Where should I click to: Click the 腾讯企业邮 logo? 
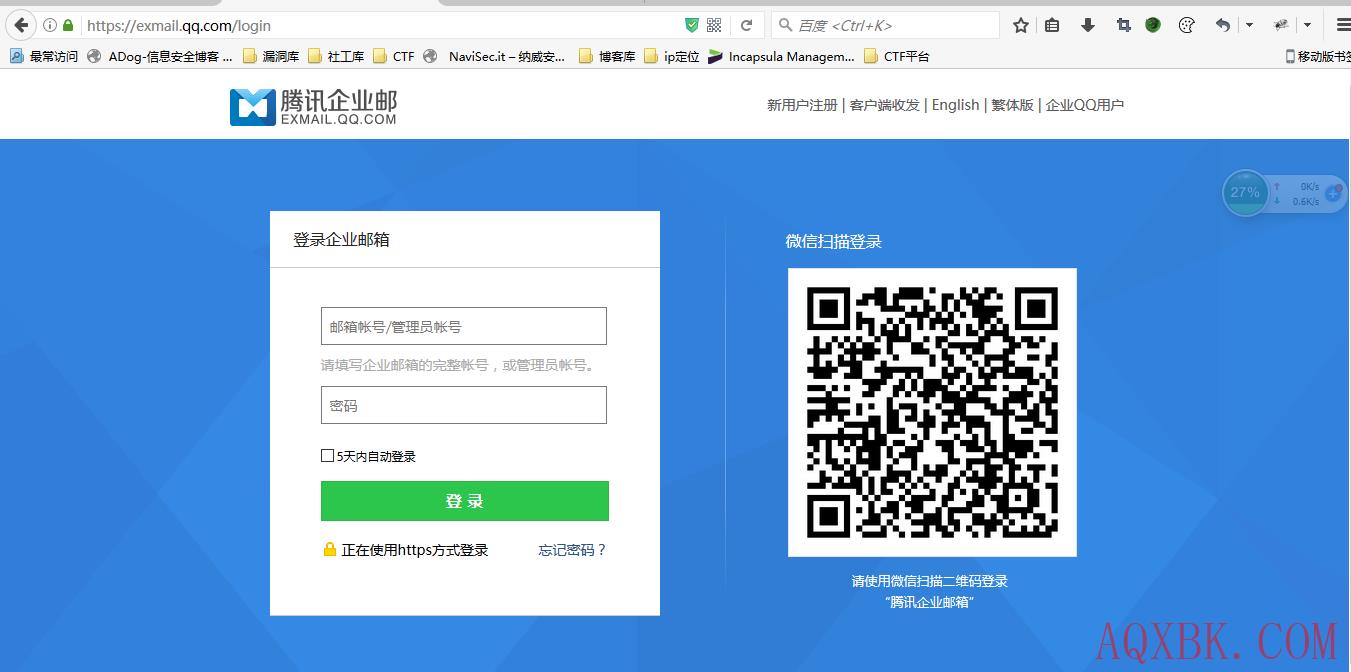tap(313, 106)
